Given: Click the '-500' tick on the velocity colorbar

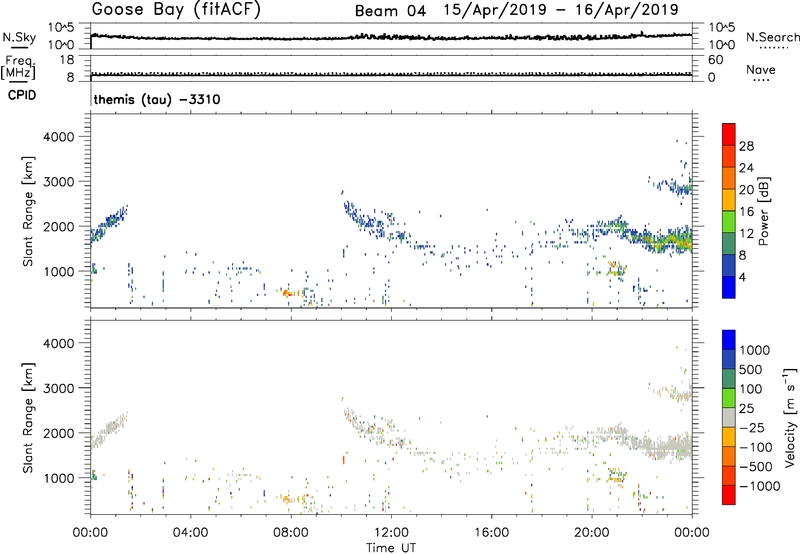Looking at the screenshot, I should 756,466.
